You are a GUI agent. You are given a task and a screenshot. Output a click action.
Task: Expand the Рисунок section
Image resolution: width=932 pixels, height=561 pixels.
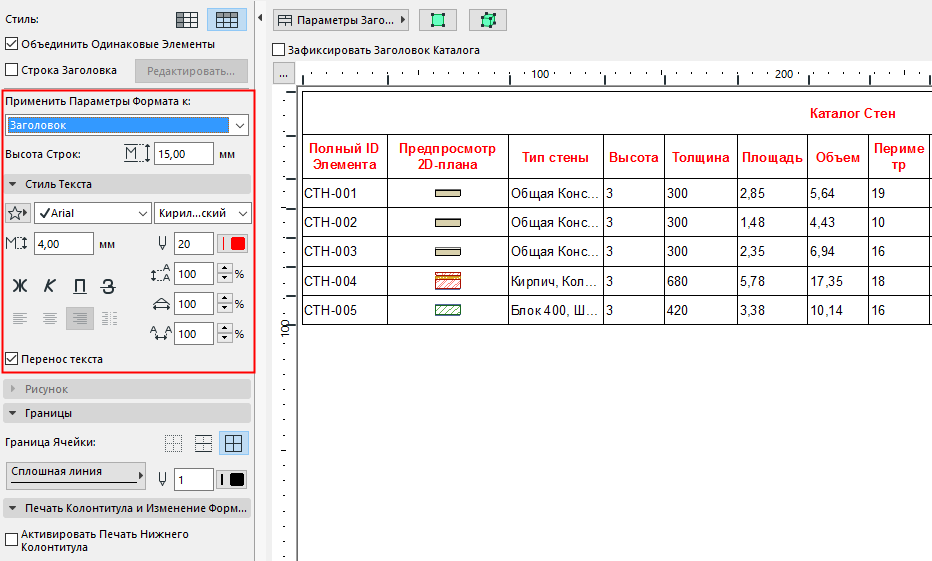127,389
